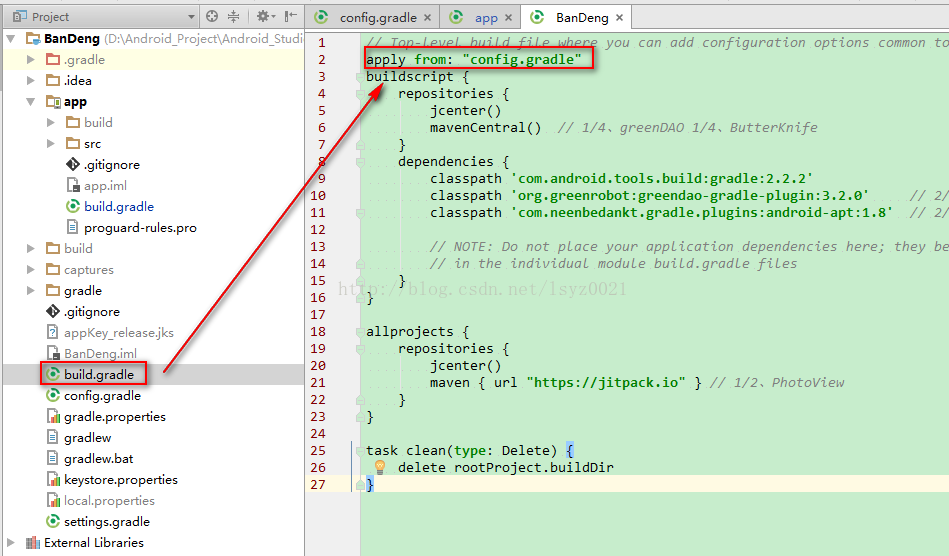The width and height of the screenshot is (949, 556).
Task: Fold the allprojects repositories block, line 19
Action: [360, 348]
